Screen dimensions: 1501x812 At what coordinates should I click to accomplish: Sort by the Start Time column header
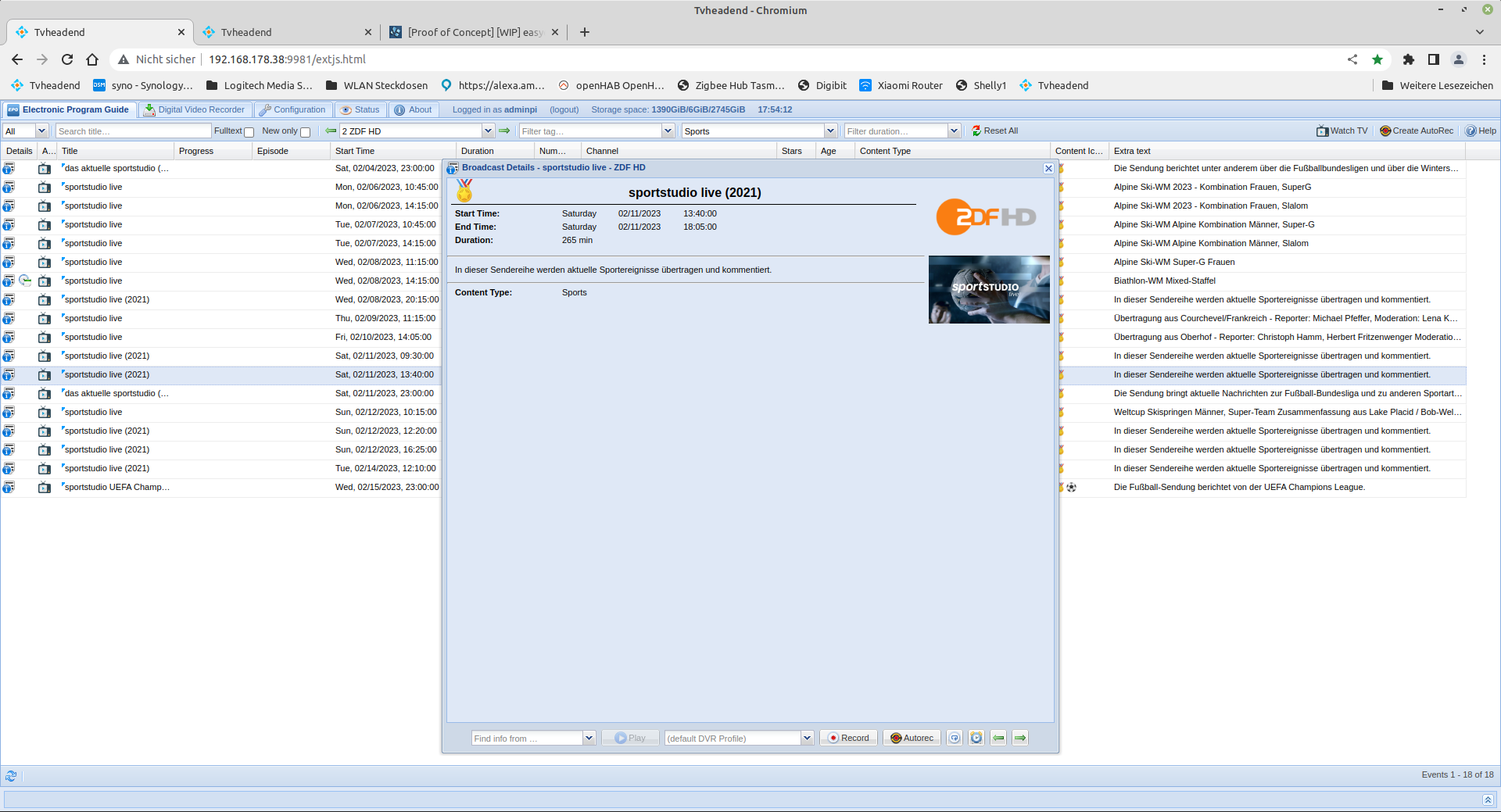click(393, 152)
